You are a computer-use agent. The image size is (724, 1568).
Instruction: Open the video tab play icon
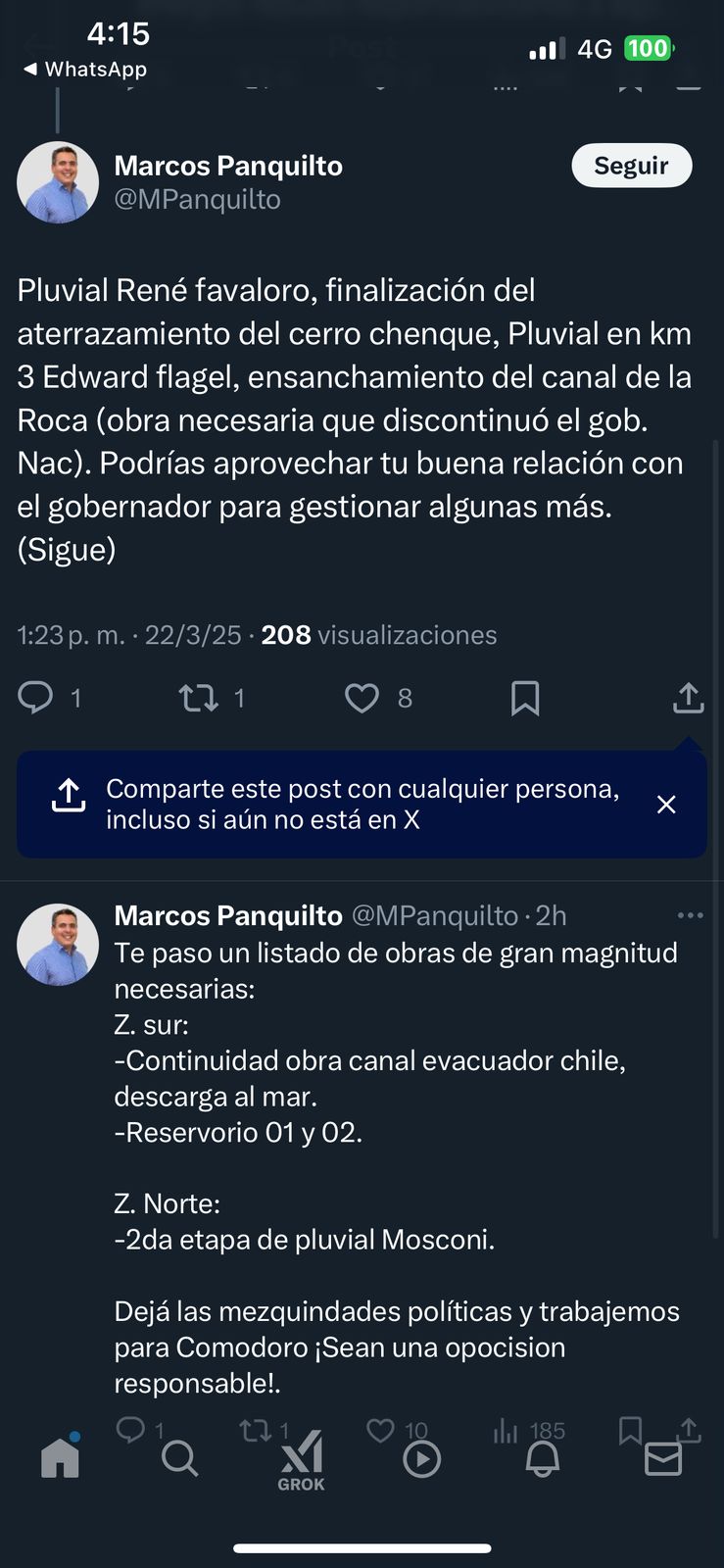tap(421, 1459)
